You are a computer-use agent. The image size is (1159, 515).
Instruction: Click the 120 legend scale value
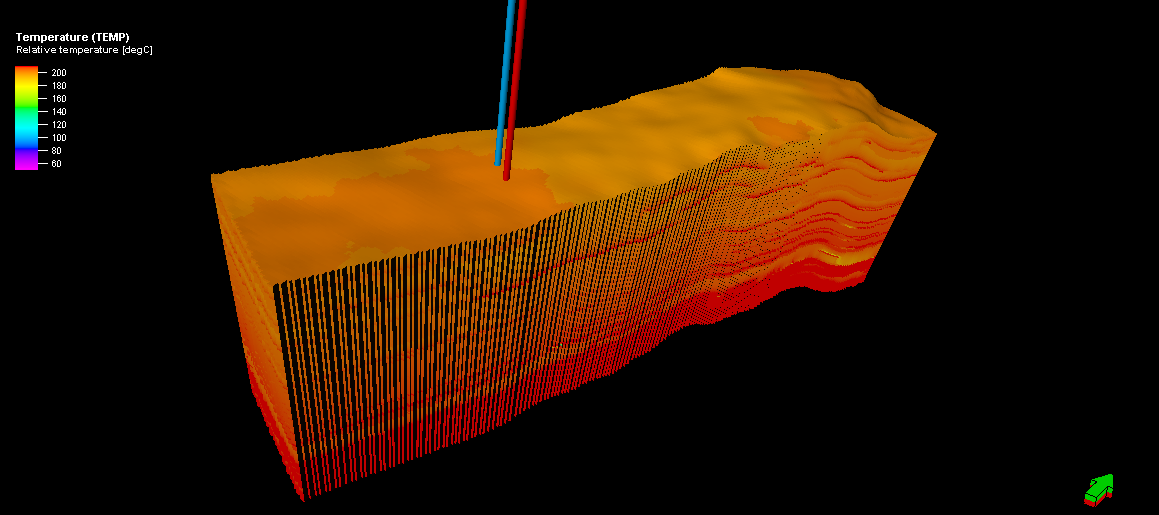pyautogui.click(x=58, y=125)
